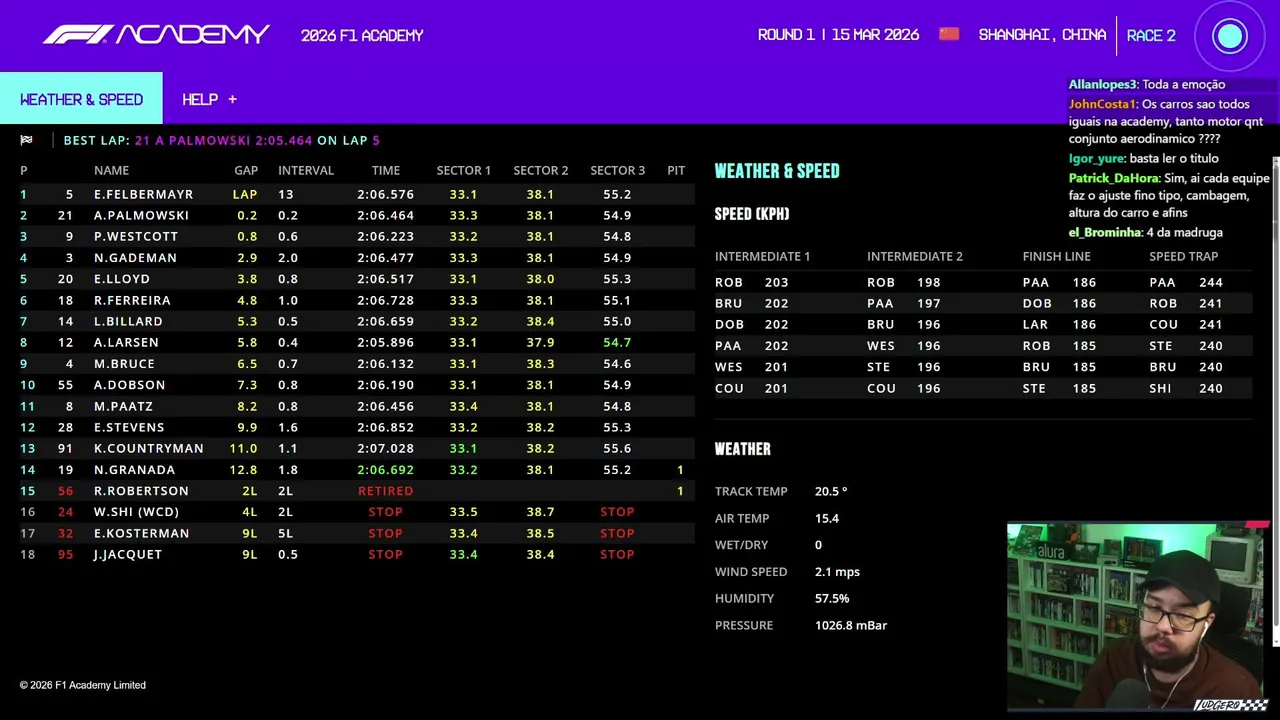1280x720 pixels.
Task: Click Patrick_DaHora username in chat
Action: pyautogui.click(x=1113, y=178)
